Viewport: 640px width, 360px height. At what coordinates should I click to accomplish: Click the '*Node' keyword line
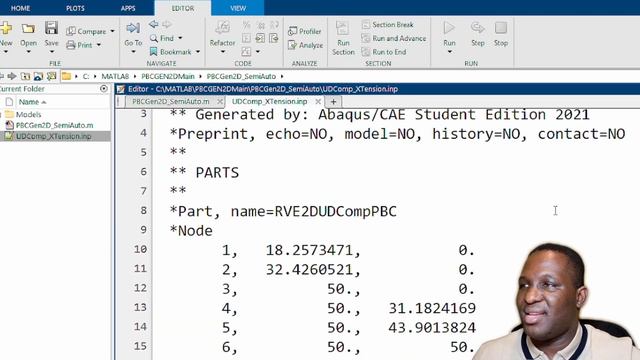(x=191, y=231)
